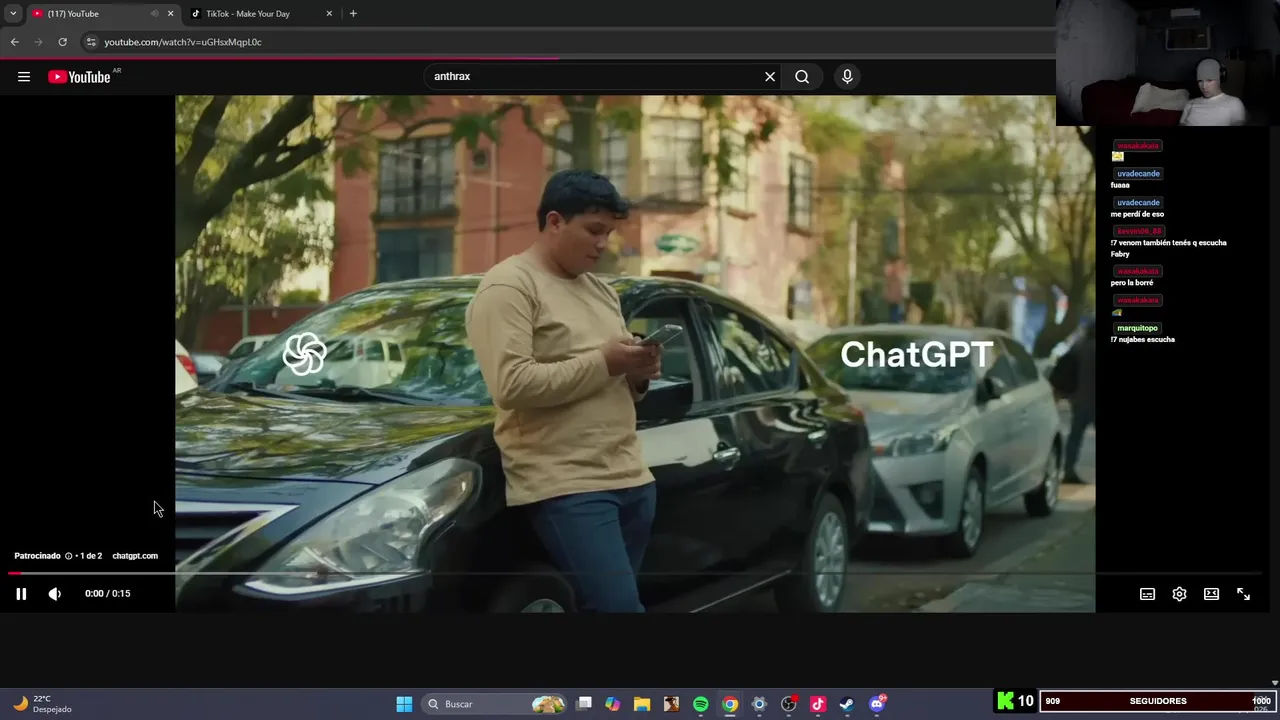Image resolution: width=1280 pixels, height=720 pixels.
Task: Open Steam from the taskbar
Action: coord(847,704)
